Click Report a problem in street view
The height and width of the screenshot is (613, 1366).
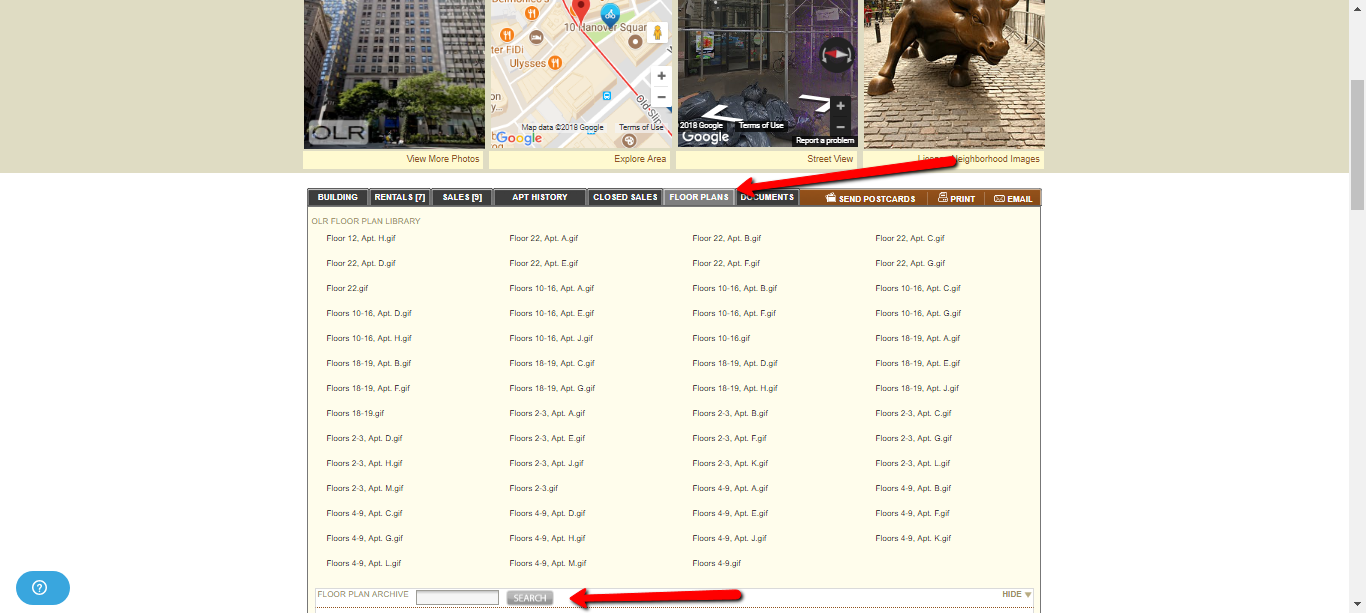point(825,141)
